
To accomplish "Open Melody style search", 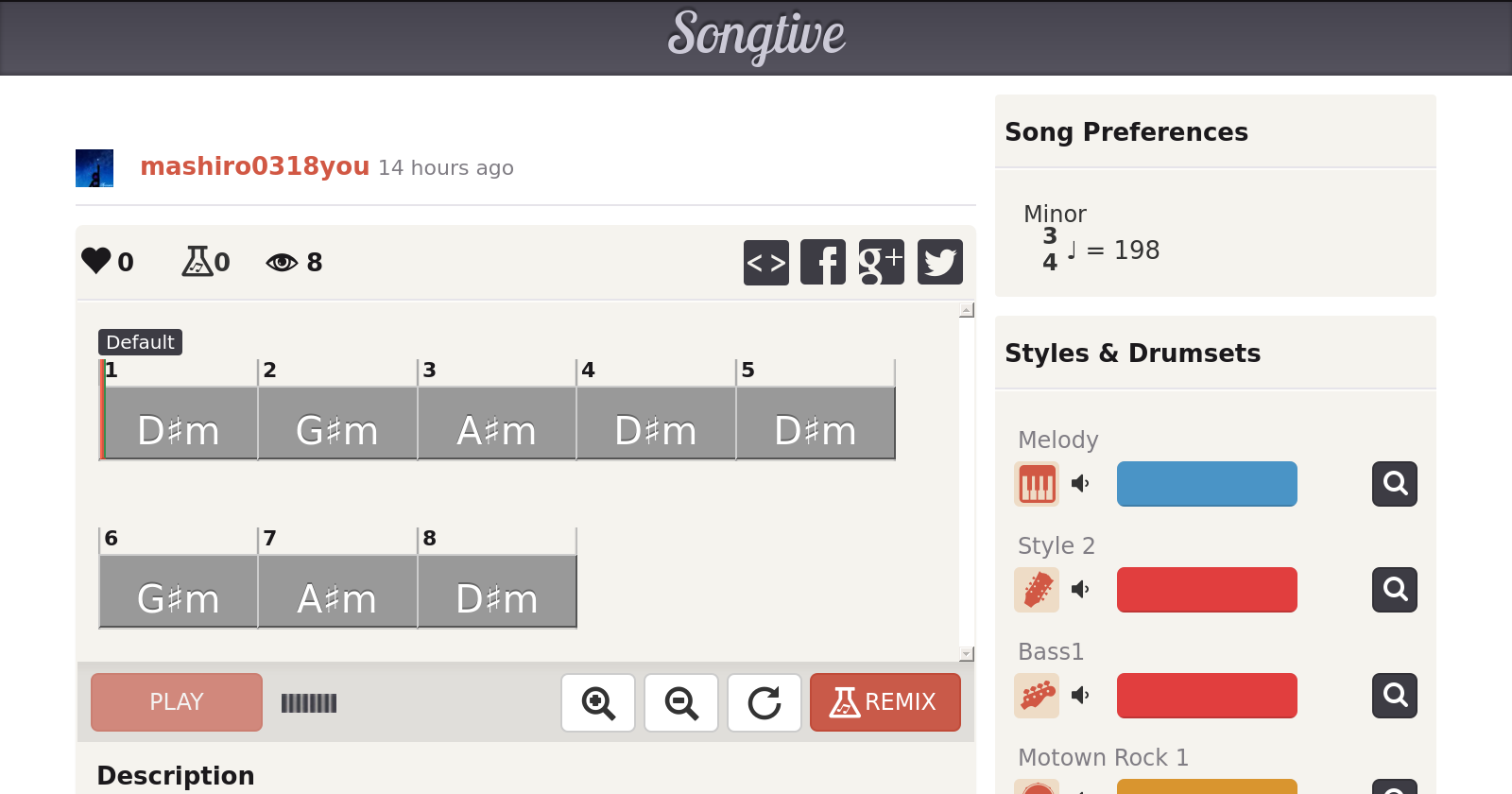I will point(1395,484).
